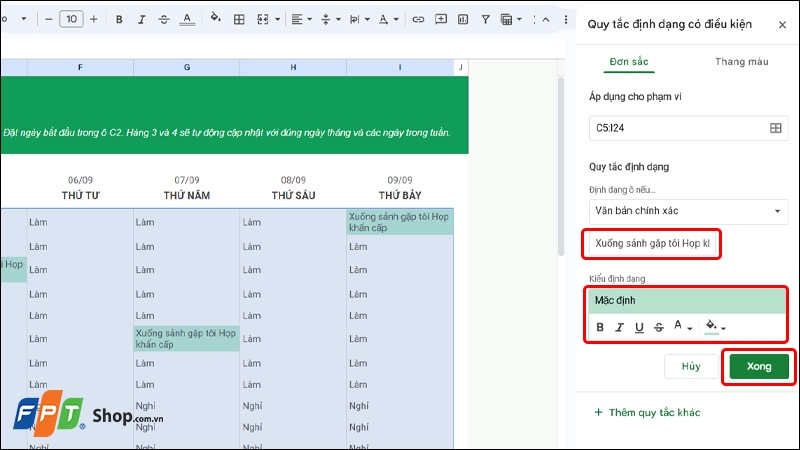Click first Nghỉ cell under THỨ SÁU
This screenshot has width=800, height=450.
[252, 406]
